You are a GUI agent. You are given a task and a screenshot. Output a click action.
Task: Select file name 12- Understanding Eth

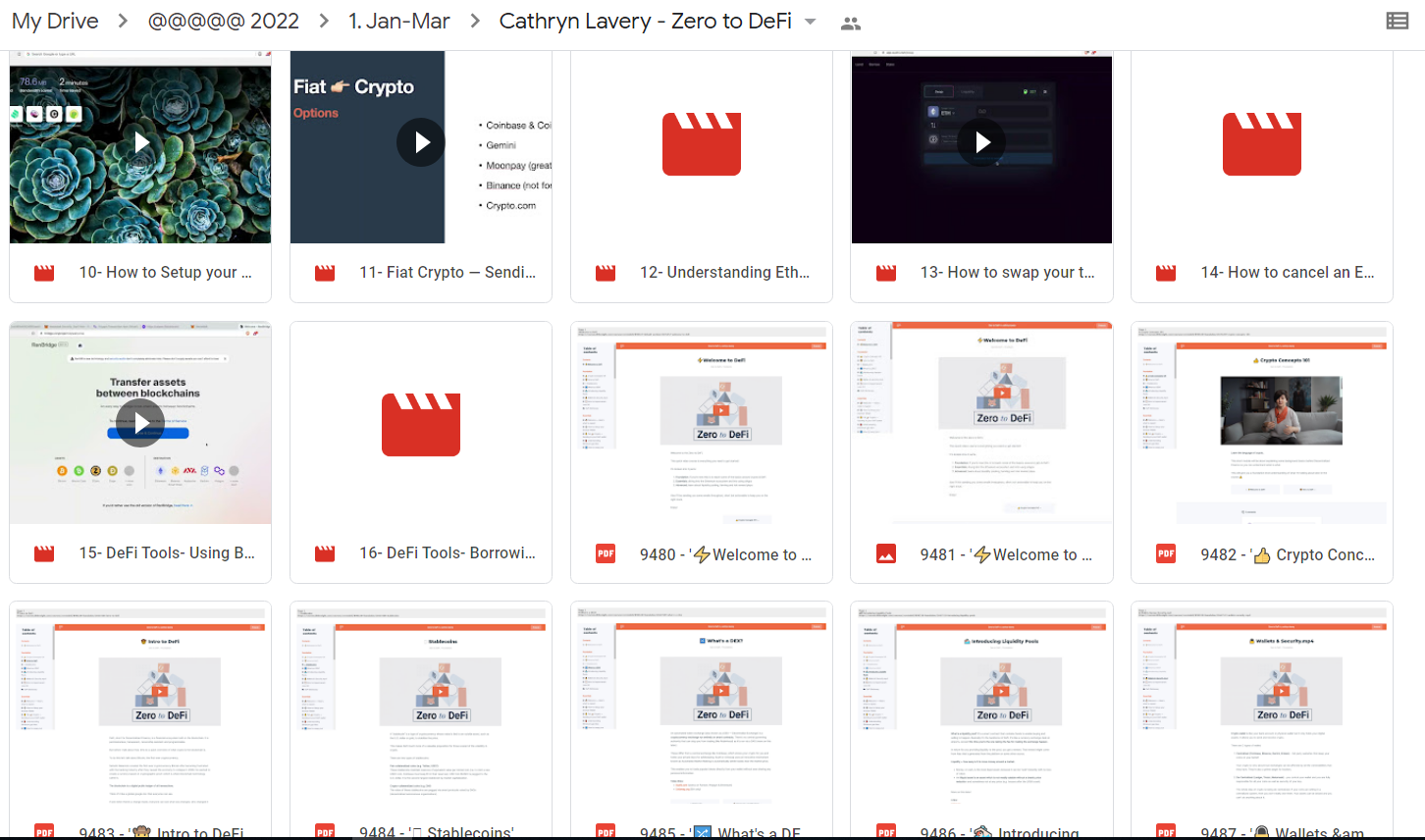[x=725, y=273]
